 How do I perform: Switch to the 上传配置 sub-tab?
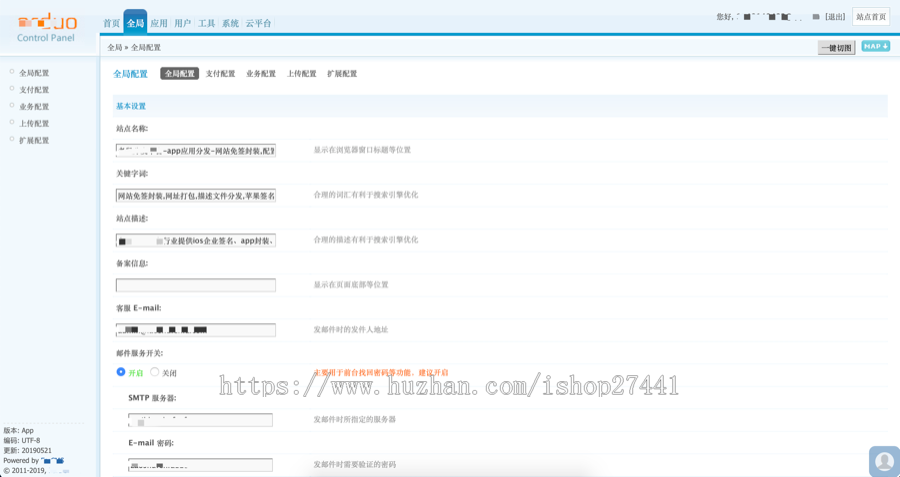pyautogui.click(x=302, y=73)
